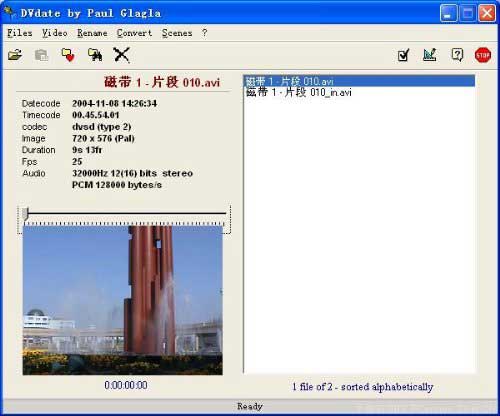Click the video position slider handle
Screen dimensions: 500x416
click(x=26, y=213)
